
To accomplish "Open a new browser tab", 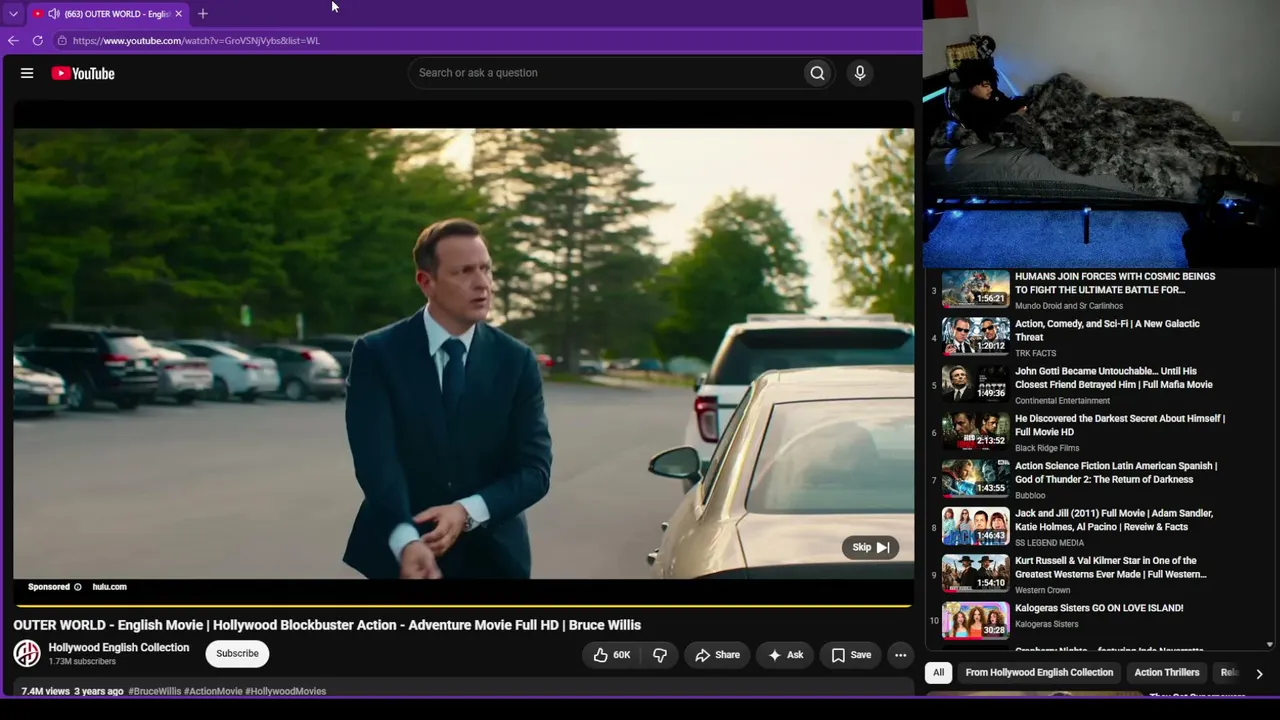I will (203, 14).
